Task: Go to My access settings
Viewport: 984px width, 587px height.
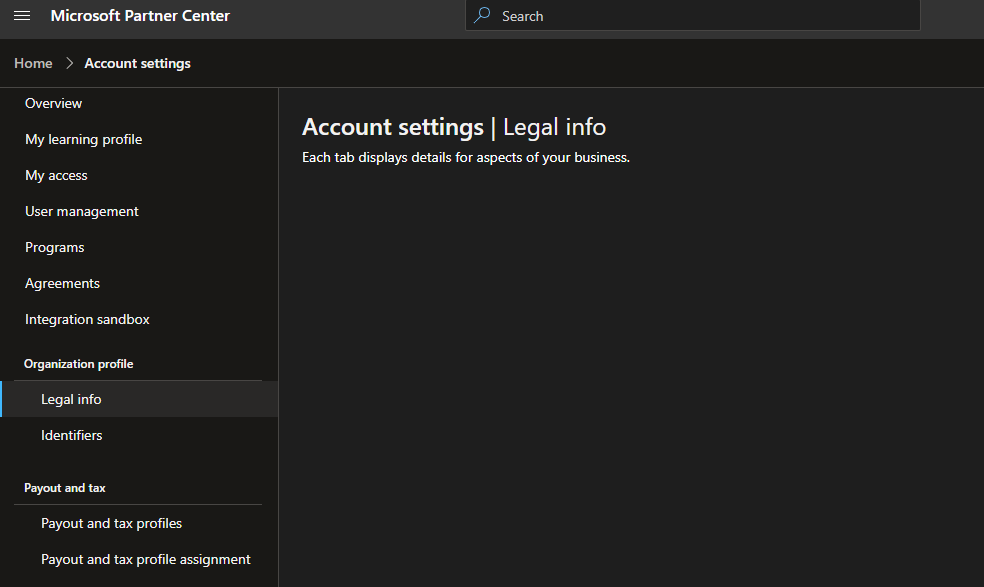Action: click(x=56, y=175)
